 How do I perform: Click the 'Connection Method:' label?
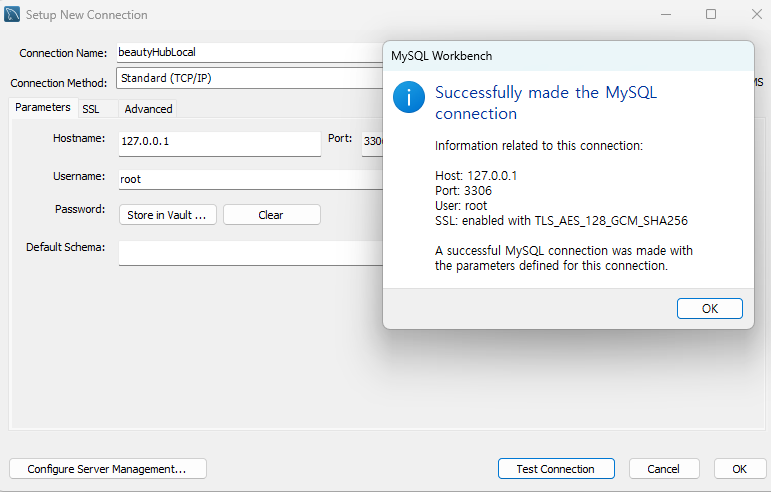pos(59,83)
